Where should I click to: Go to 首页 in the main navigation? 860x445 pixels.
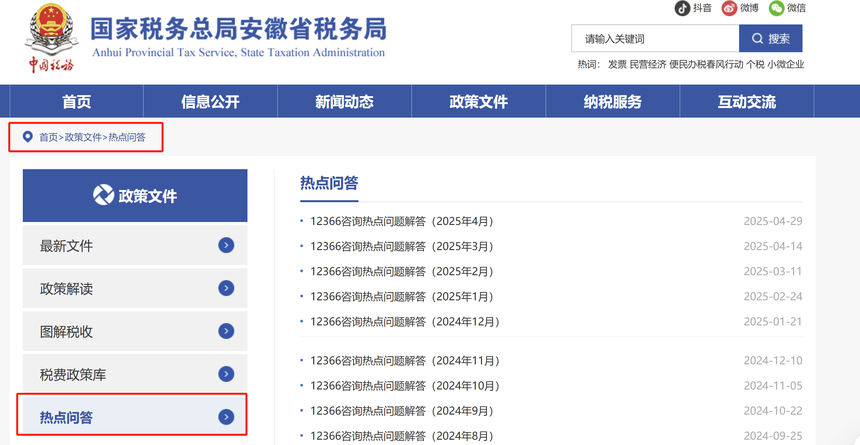click(77, 102)
